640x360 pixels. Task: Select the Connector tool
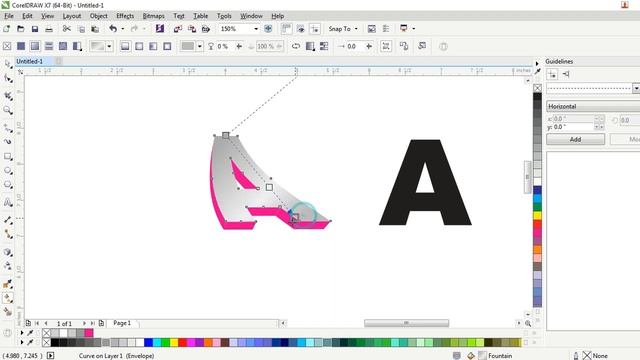click(x=8, y=234)
